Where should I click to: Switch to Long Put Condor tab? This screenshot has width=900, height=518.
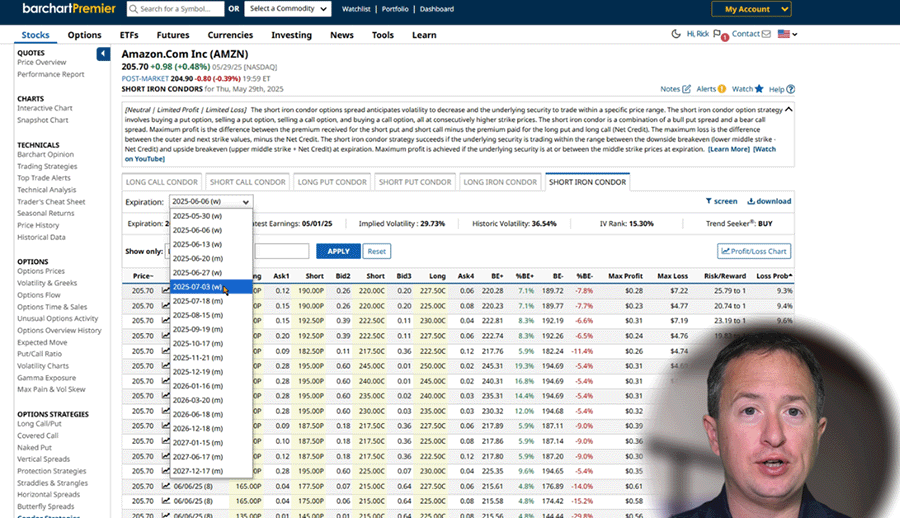(332, 182)
